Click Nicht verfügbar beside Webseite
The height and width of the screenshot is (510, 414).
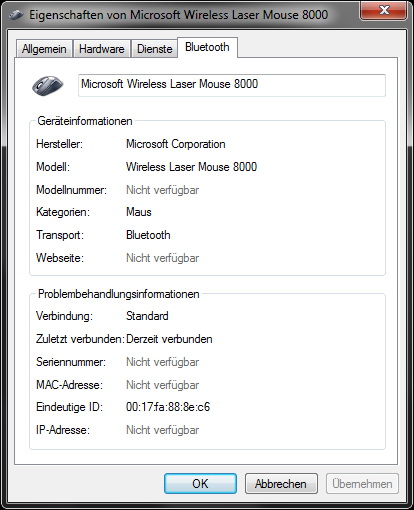(163, 258)
